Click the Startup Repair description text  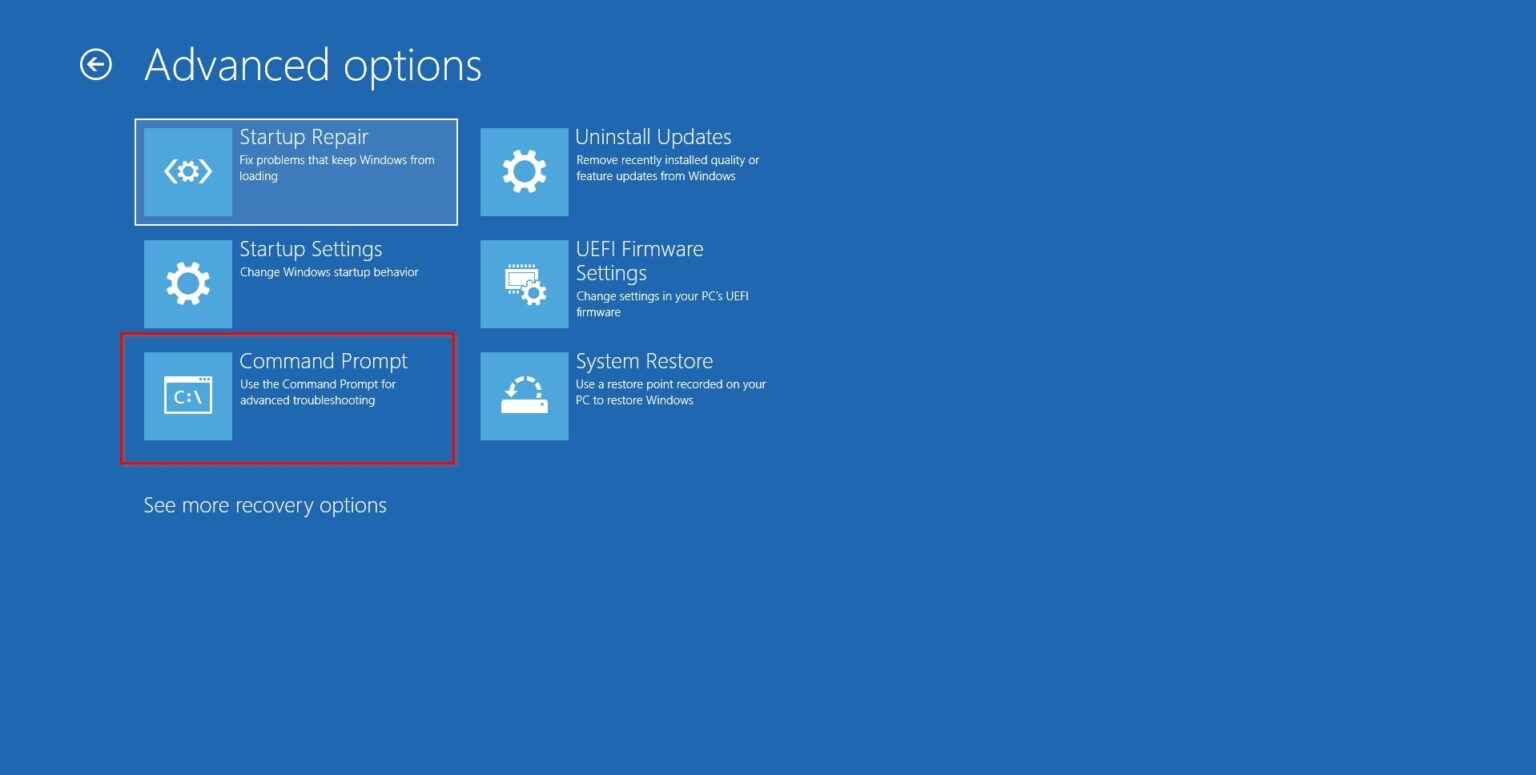(338, 167)
